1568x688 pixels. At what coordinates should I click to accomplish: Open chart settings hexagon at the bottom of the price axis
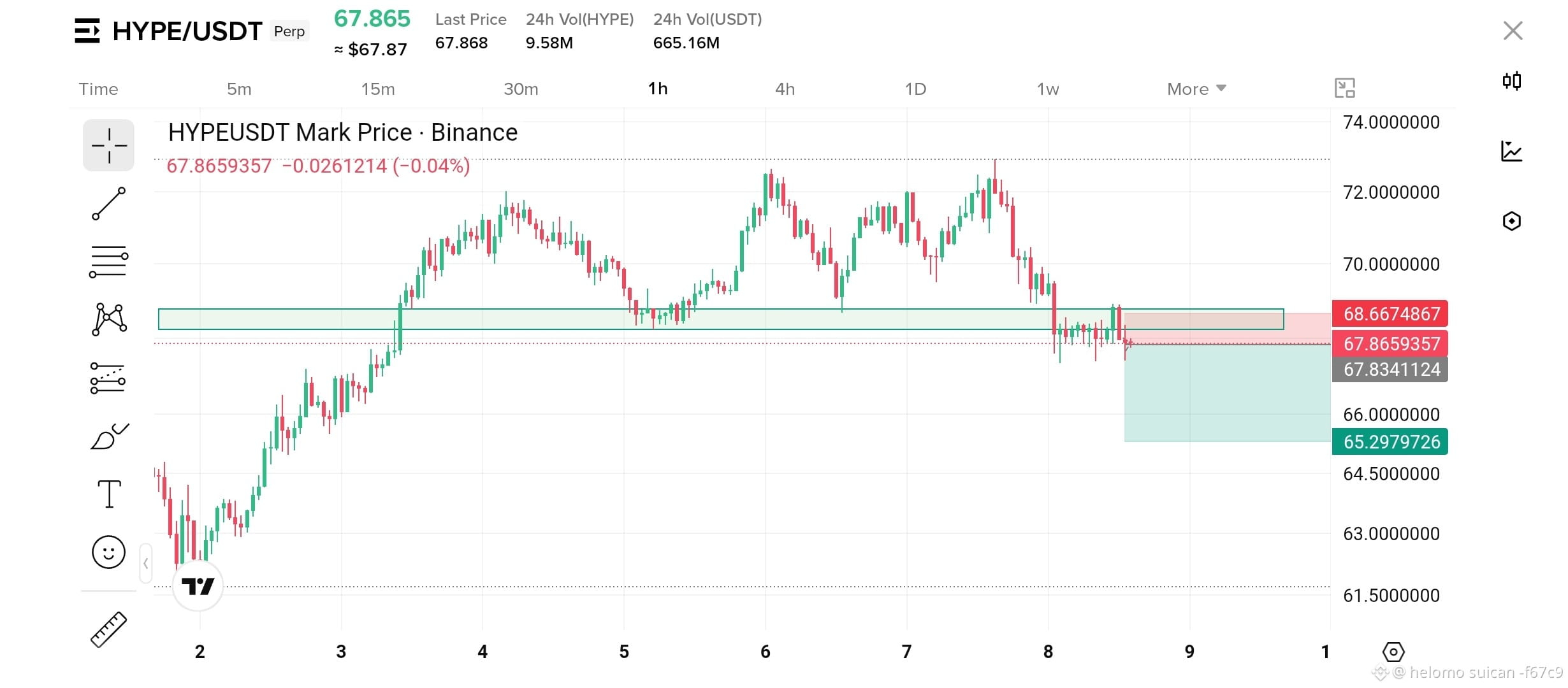1393,652
